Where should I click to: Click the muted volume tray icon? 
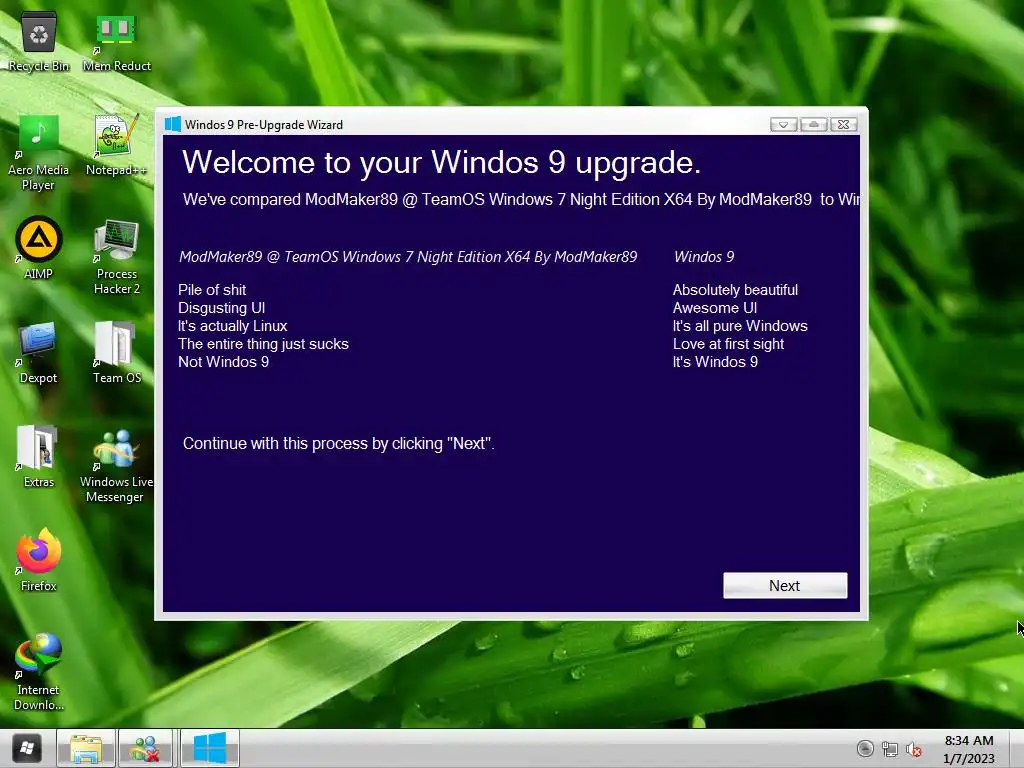tap(914, 749)
